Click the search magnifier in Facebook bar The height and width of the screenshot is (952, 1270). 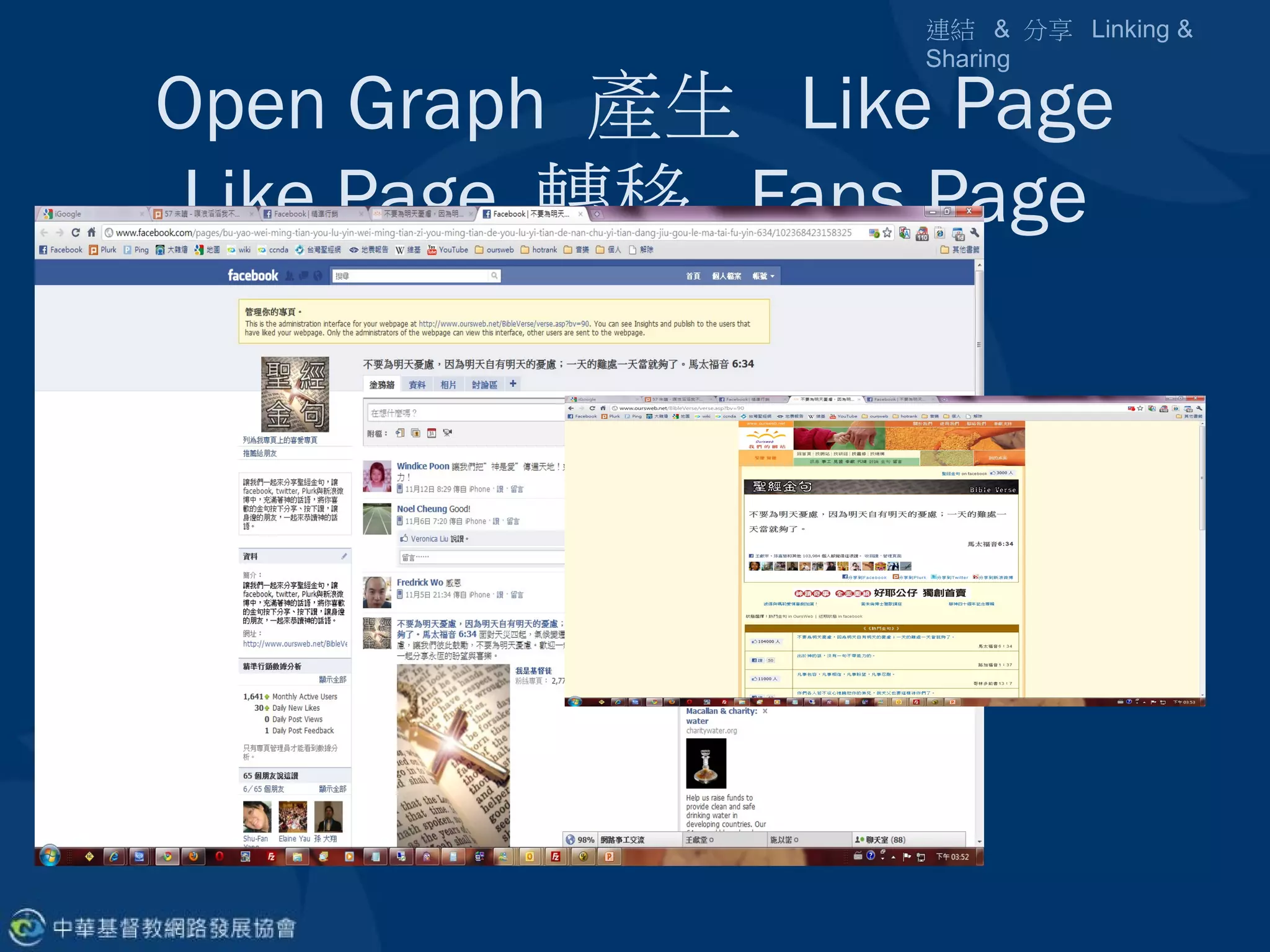coord(494,276)
